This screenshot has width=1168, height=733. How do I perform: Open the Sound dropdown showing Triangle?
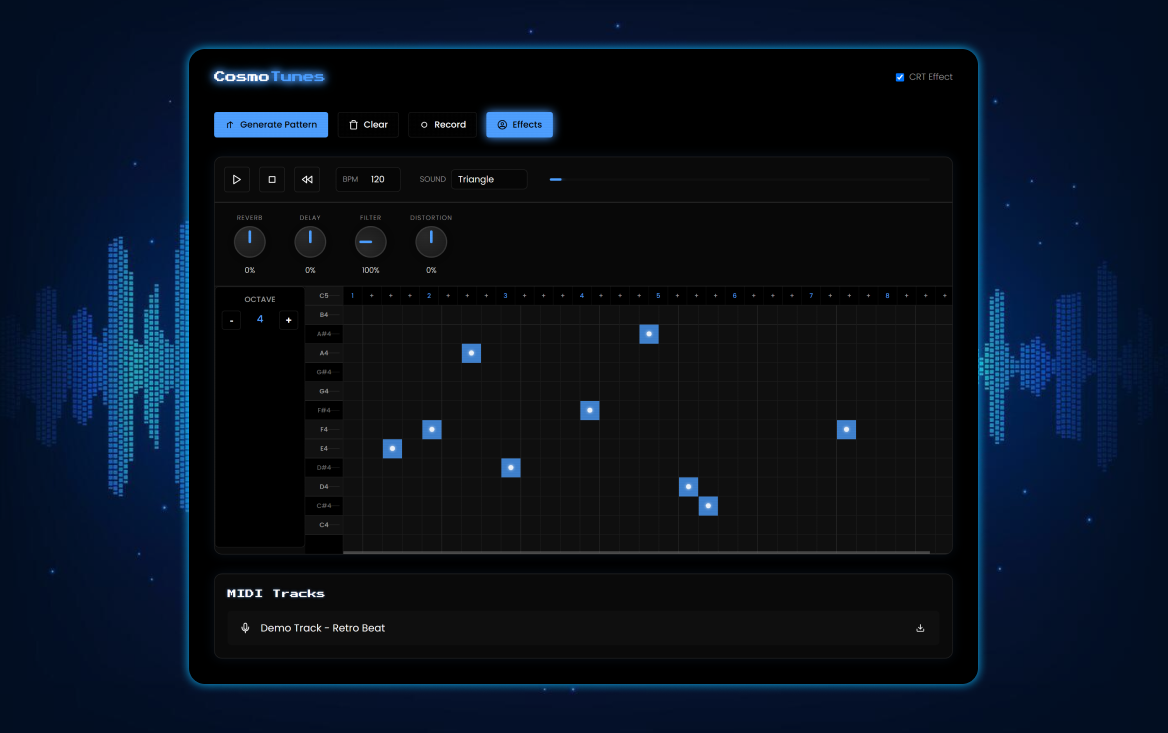click(x=489, y=180)
